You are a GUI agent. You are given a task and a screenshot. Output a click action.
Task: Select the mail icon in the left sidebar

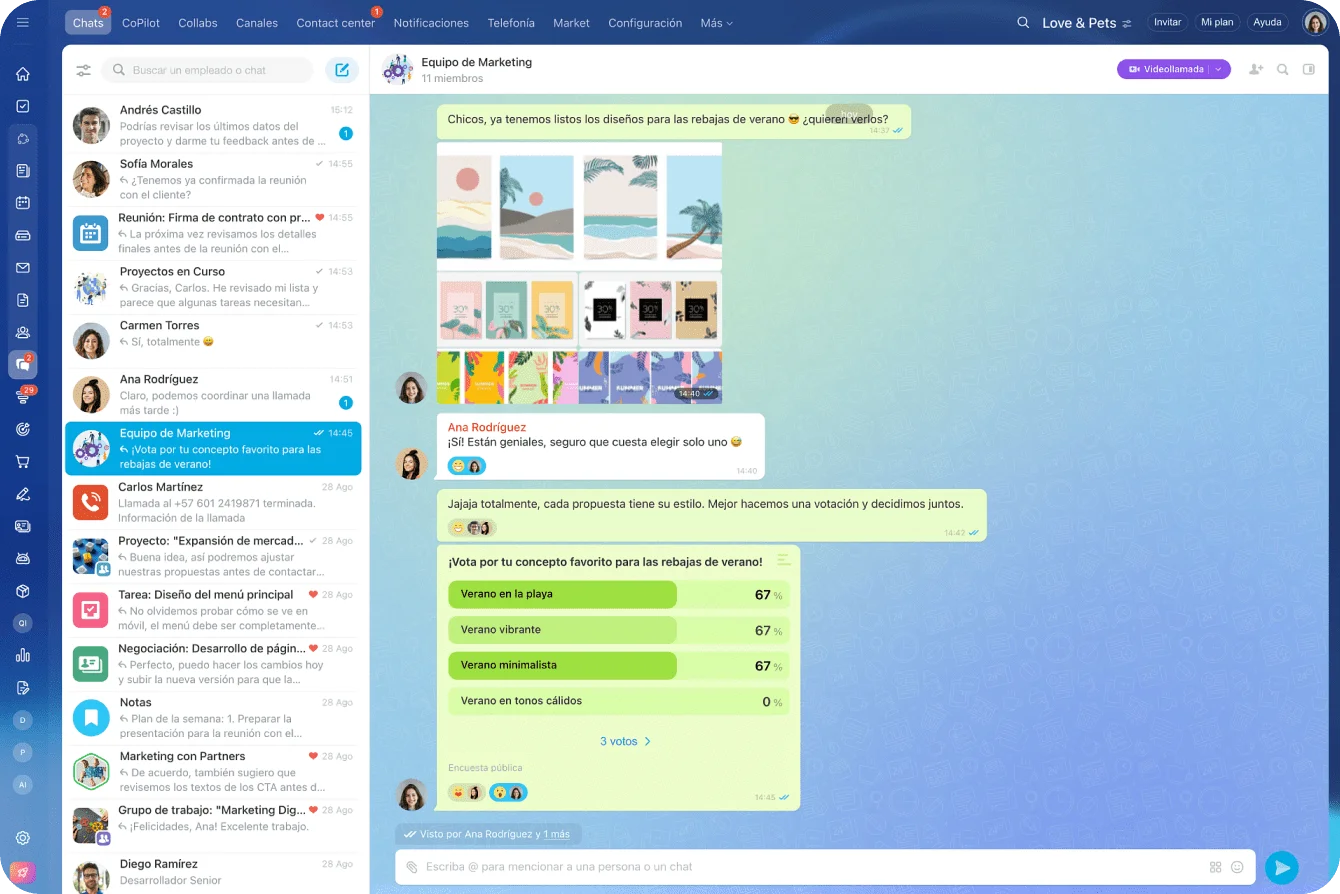pos(22,266)
